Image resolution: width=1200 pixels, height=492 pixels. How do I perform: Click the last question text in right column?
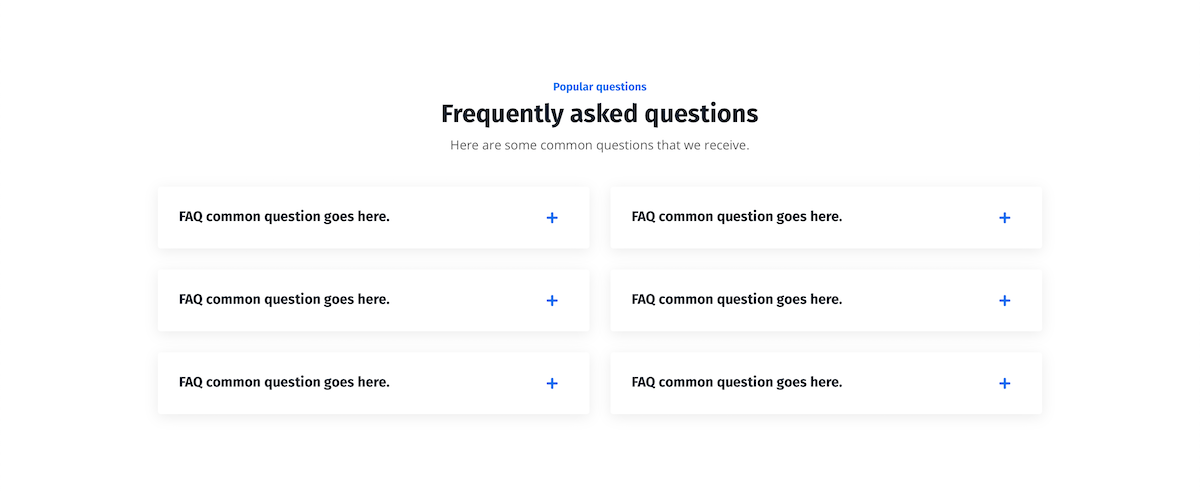tap(737, 383)
